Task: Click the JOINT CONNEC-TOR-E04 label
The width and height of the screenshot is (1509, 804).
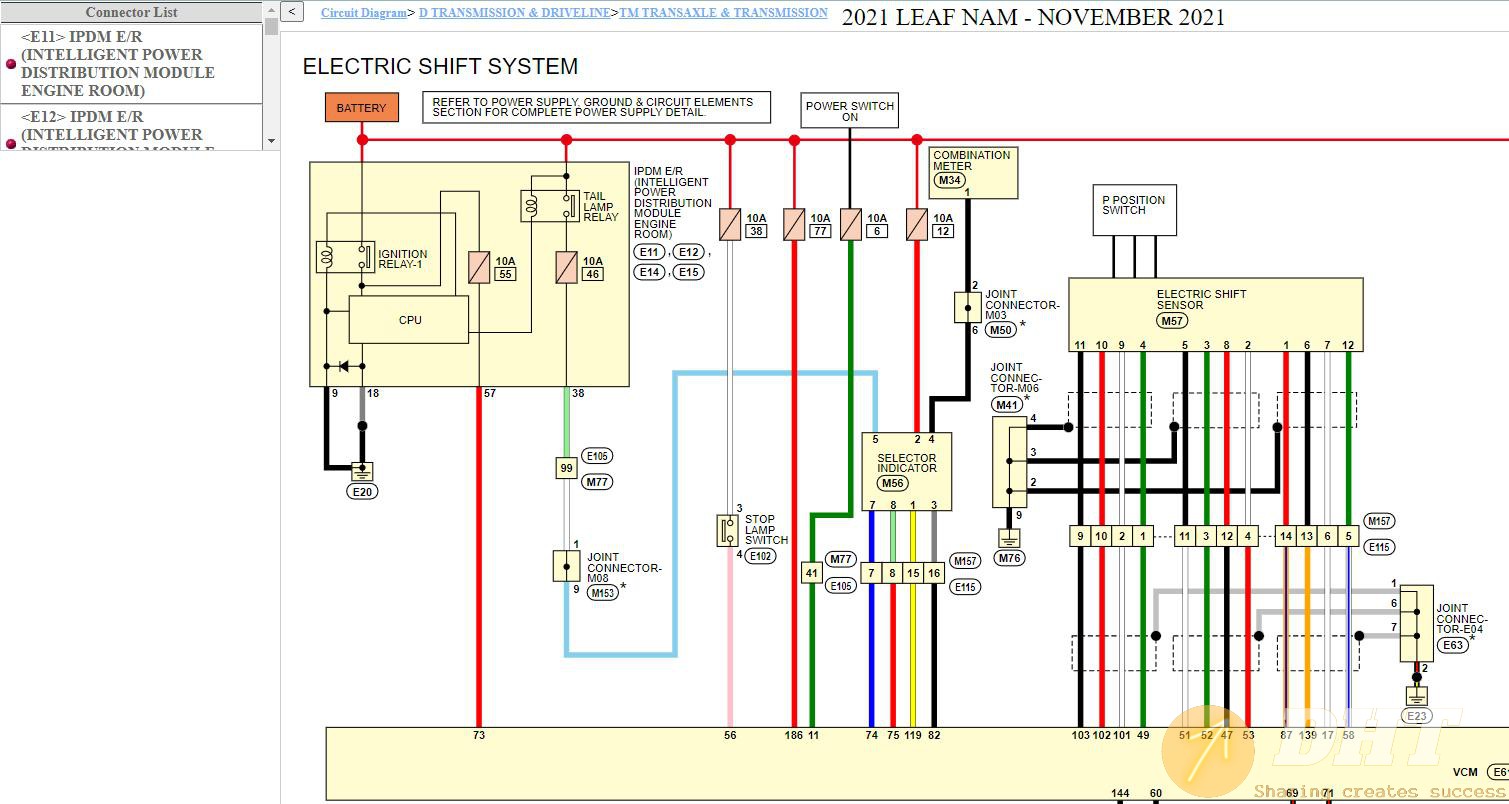Action: (x=1462, y=619)
